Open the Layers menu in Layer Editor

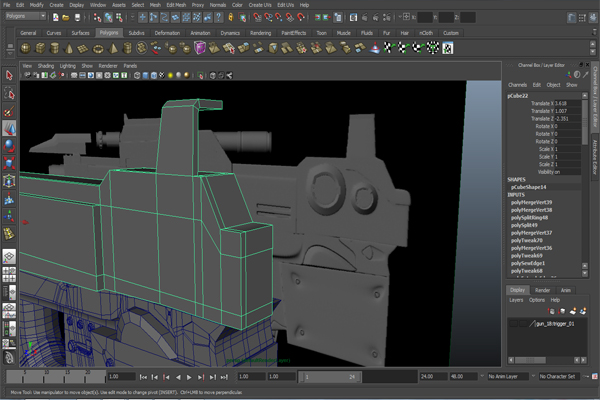(x=516, y=300)
